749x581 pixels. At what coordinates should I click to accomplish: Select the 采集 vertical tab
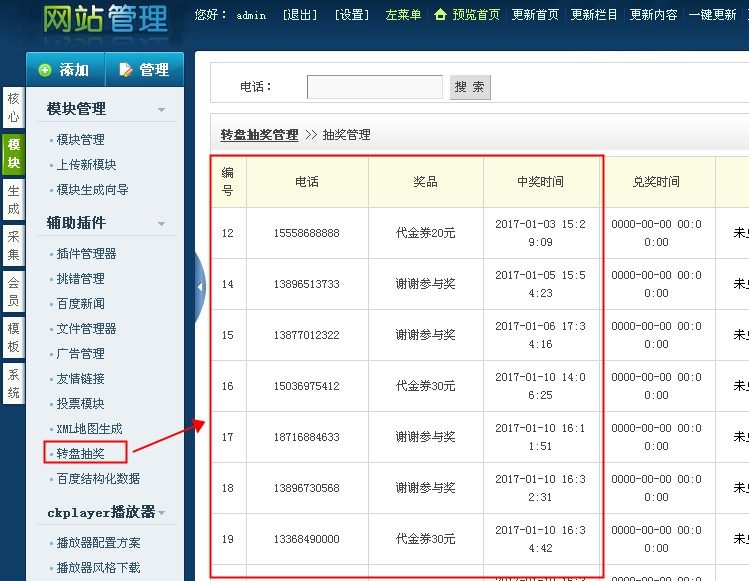(13, 245)
